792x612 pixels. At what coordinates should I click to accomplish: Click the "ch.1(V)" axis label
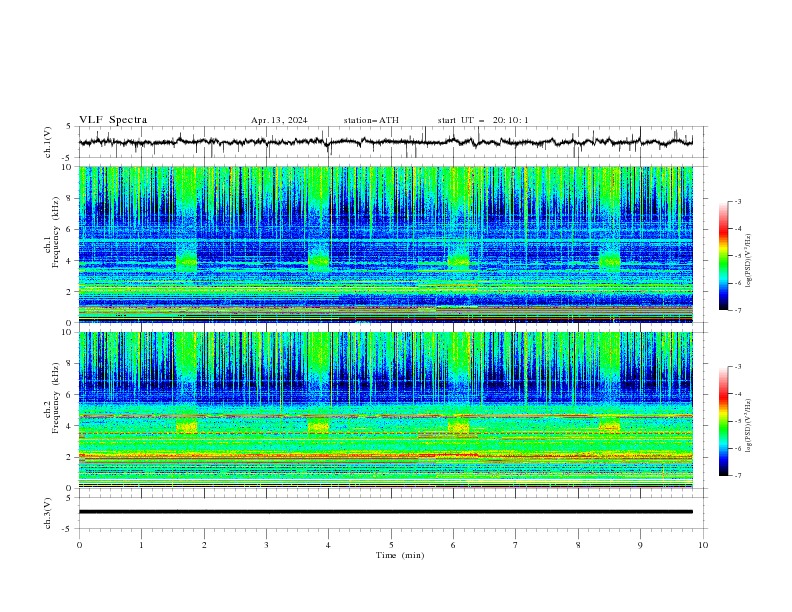(x=48, y=142)
